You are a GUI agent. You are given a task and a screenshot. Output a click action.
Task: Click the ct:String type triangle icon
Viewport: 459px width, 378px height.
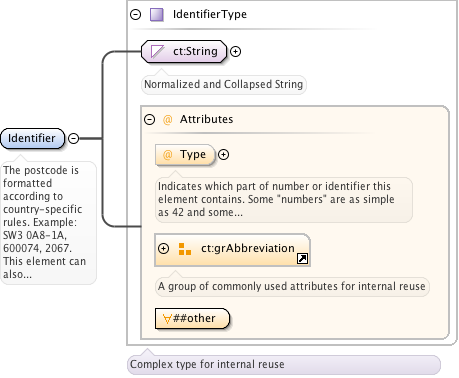pos(157,52)
